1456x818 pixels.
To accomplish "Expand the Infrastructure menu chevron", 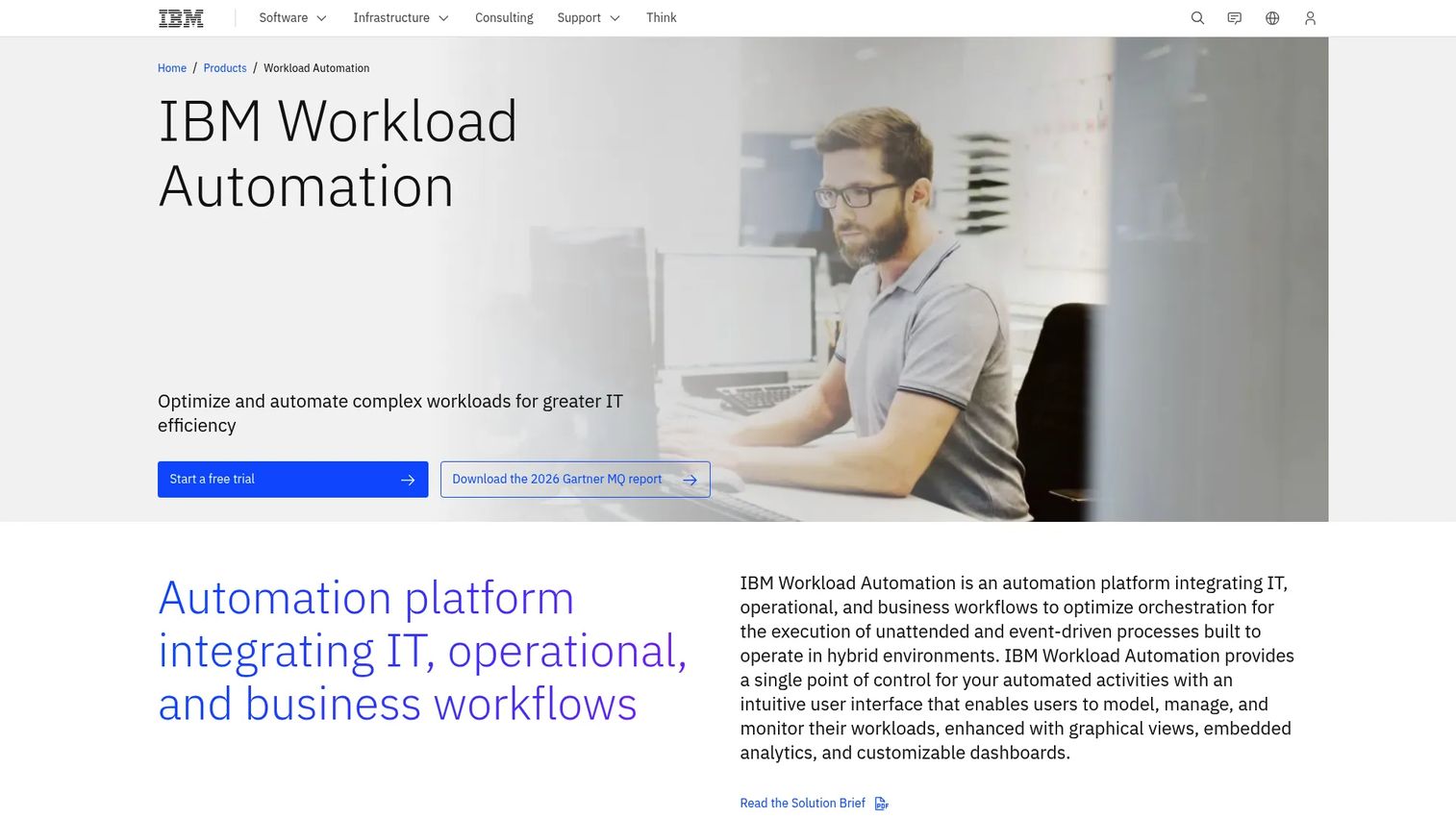I will point(443,18).
